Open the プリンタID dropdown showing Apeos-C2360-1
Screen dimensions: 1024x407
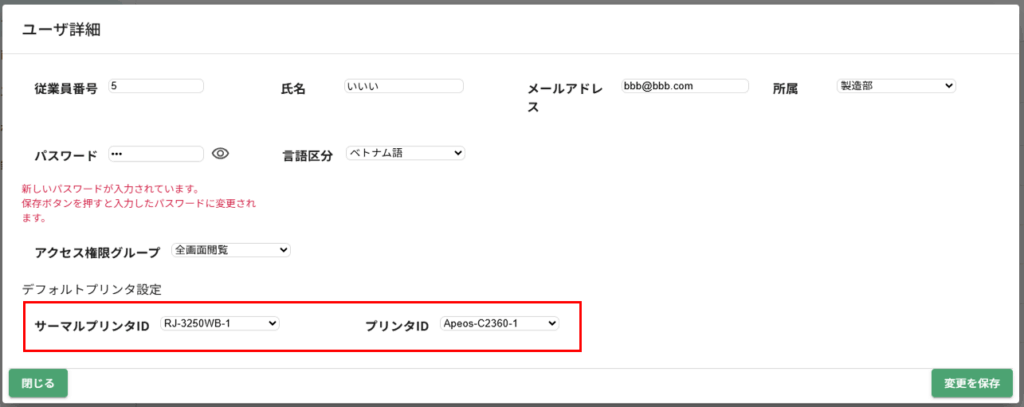pyautogui.click(x=499, y=324)
